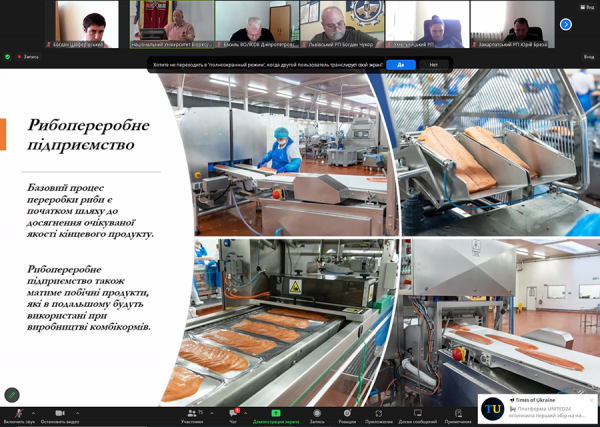Open Доски сообщений whiteboards
This screenshot has height=427, width=600.
tap(418, 416)
